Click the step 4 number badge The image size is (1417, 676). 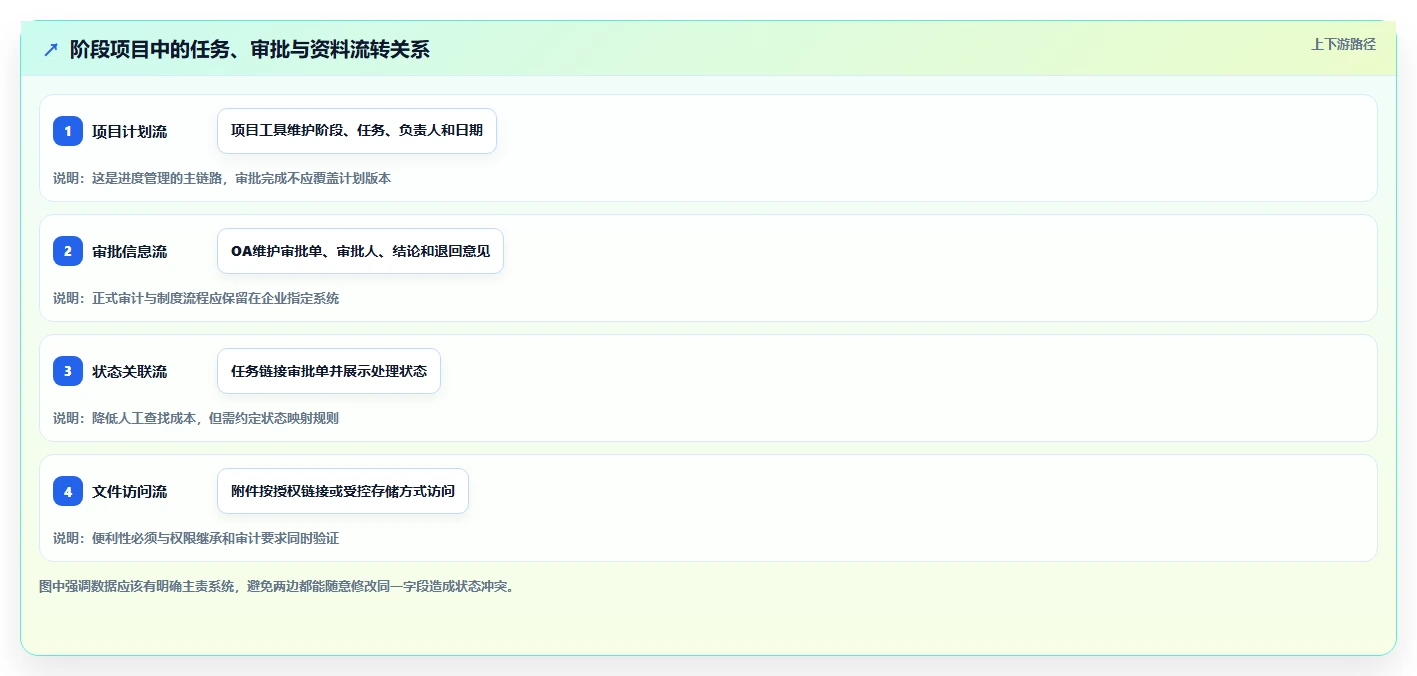68,491
